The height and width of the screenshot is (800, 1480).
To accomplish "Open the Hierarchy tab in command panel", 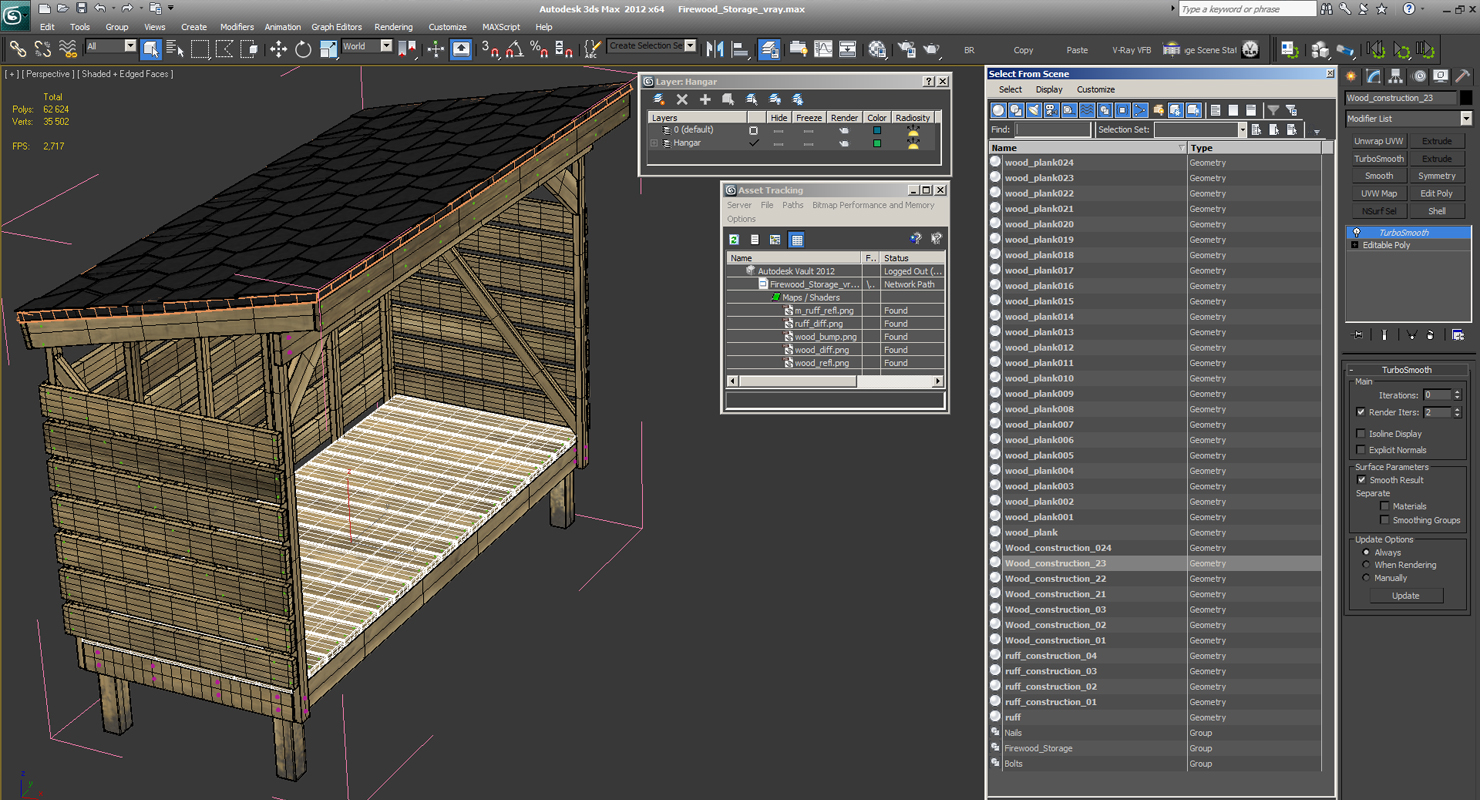I will click(x=1396, y=76).
